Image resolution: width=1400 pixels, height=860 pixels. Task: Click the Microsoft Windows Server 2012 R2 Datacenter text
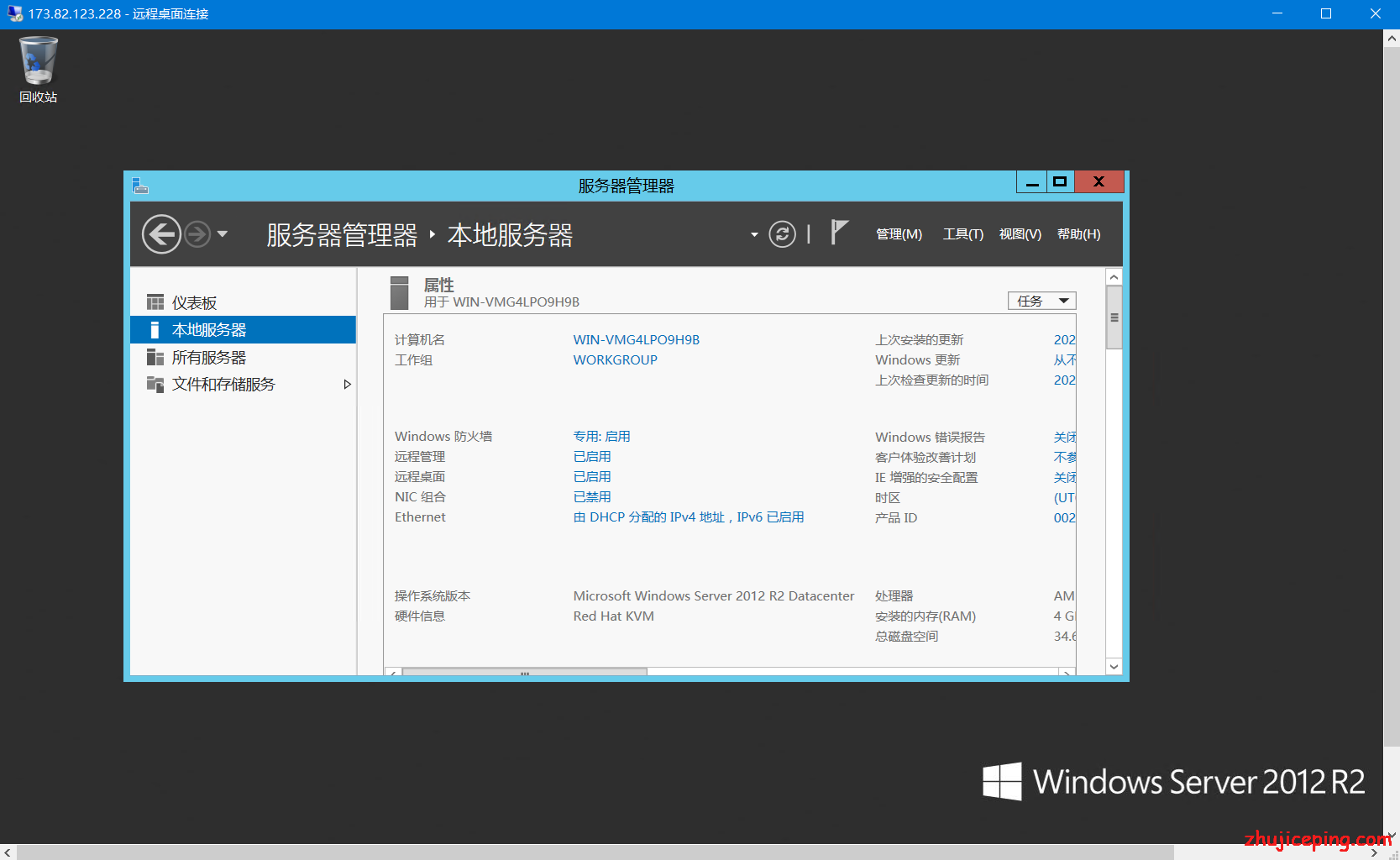(x=713, y=596)
